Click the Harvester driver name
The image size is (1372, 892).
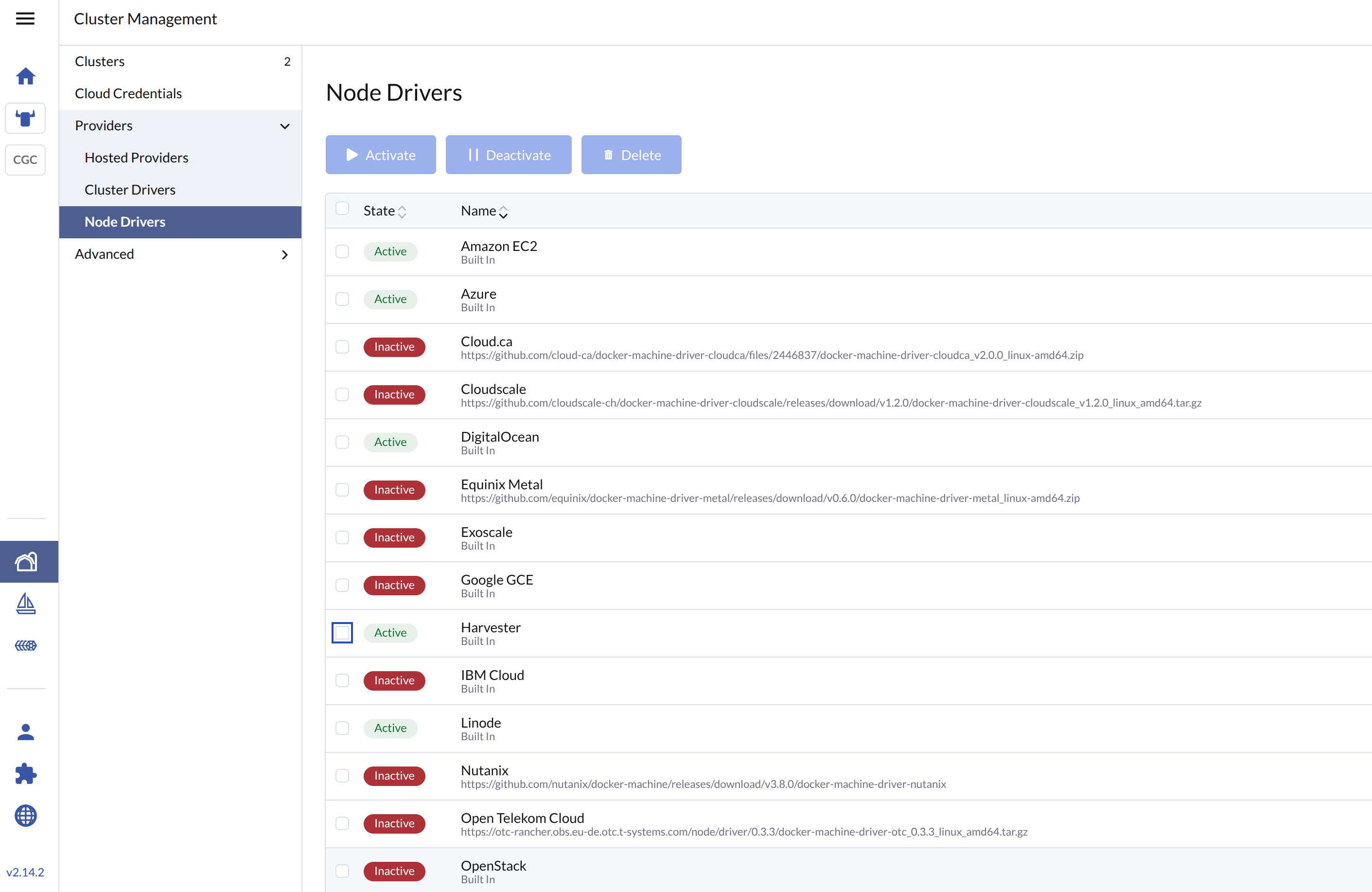point(491,627)
